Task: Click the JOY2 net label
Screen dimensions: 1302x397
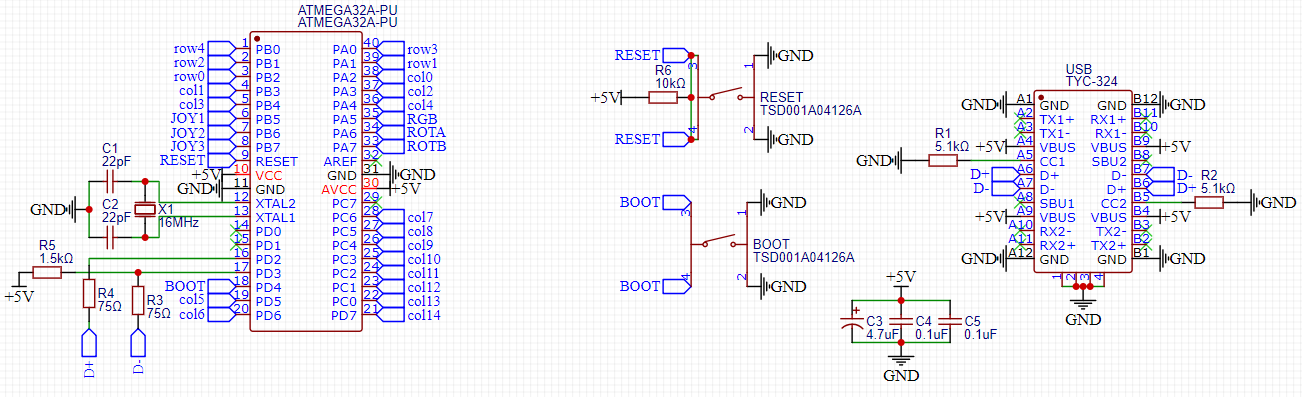Action: 187,132
